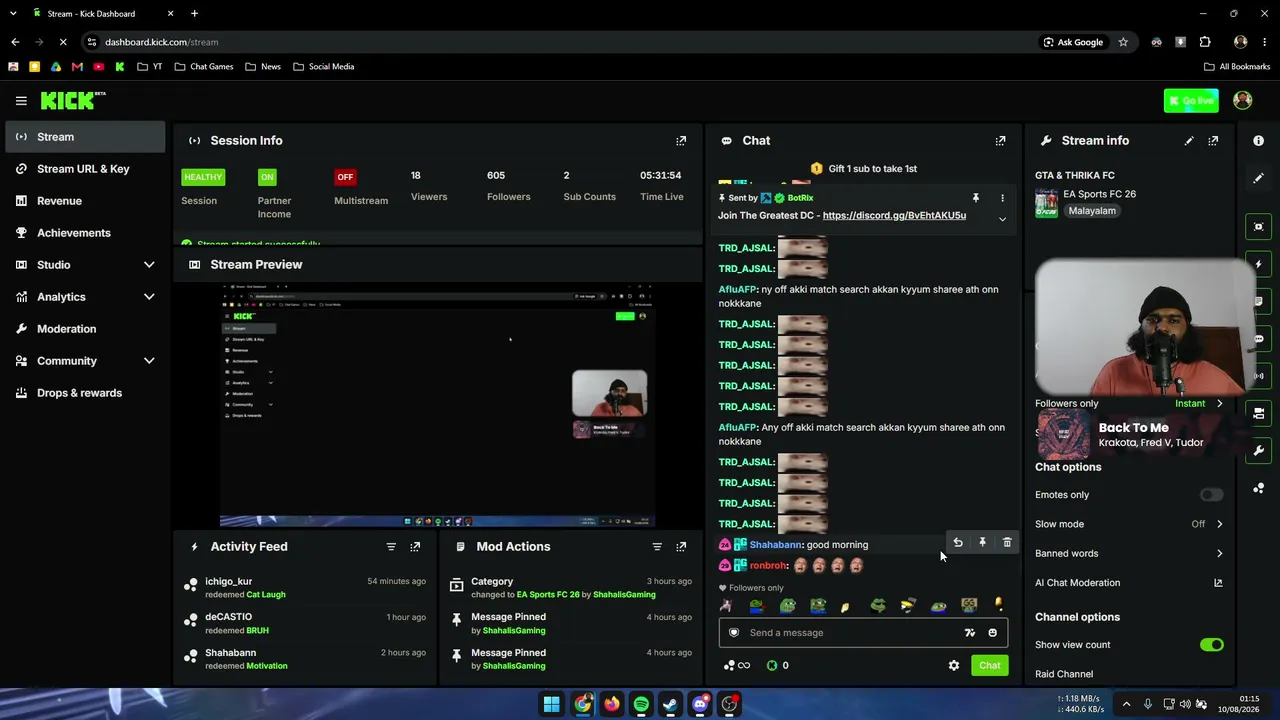Screen dimensions: 1280x720
Task: Send message with Chat button
Action: 990,665
